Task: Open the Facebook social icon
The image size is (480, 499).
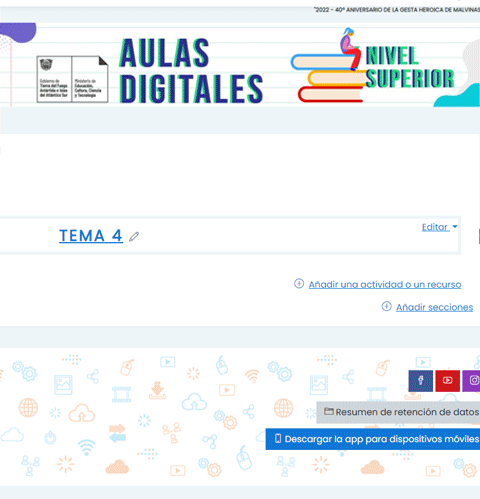Action: tap(421, 381)
